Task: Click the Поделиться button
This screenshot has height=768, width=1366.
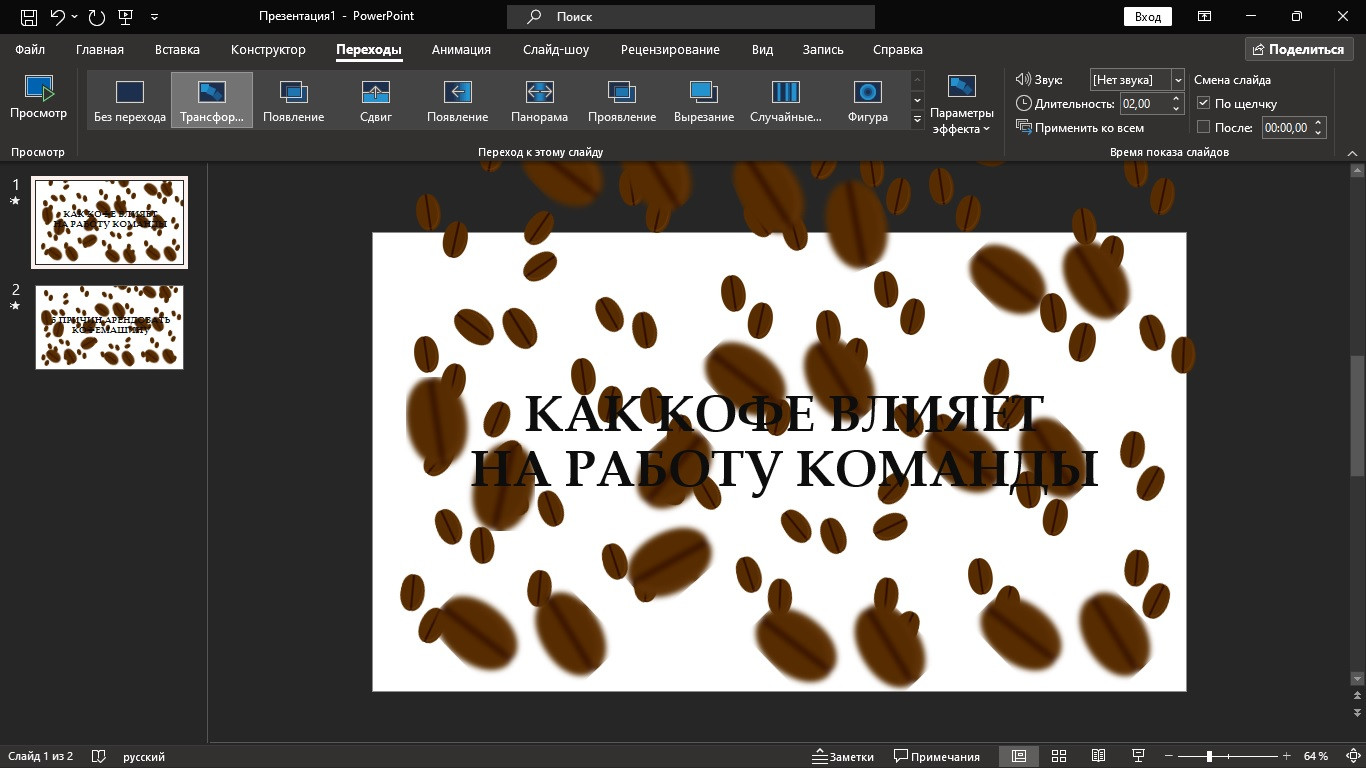Action: pos(1298,49)
